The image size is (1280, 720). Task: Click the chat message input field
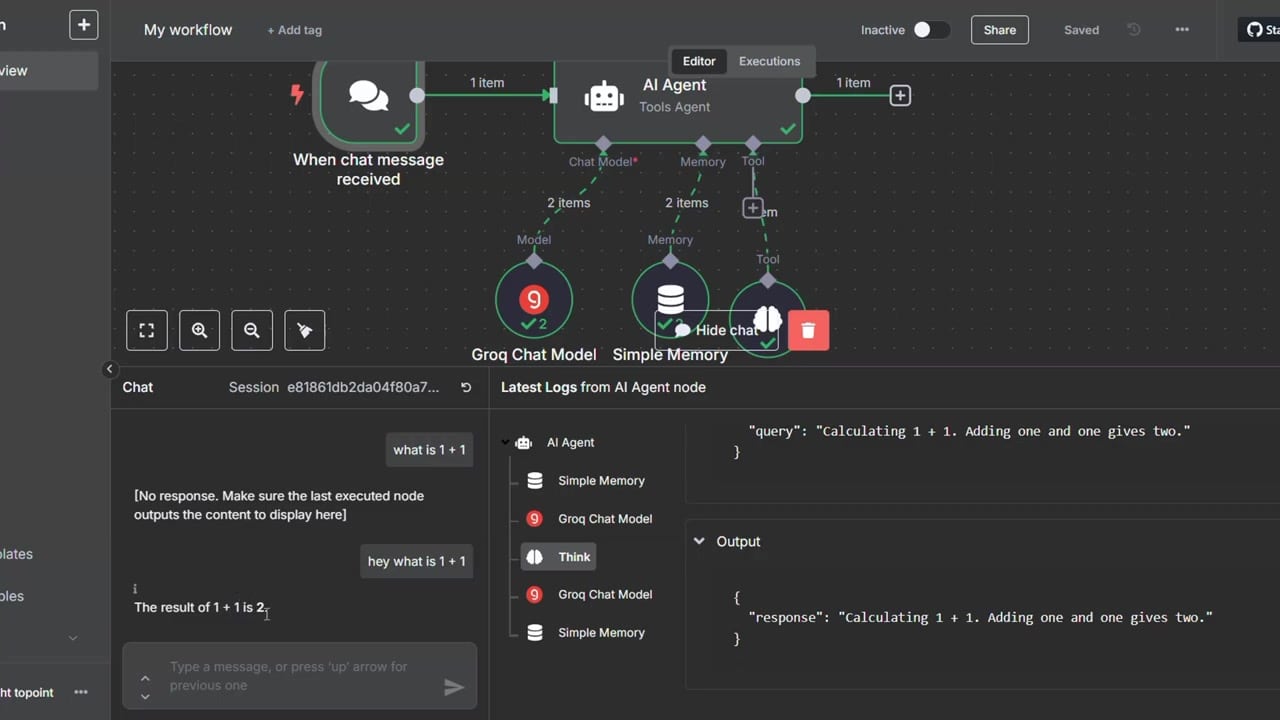(x=300, y=676)
